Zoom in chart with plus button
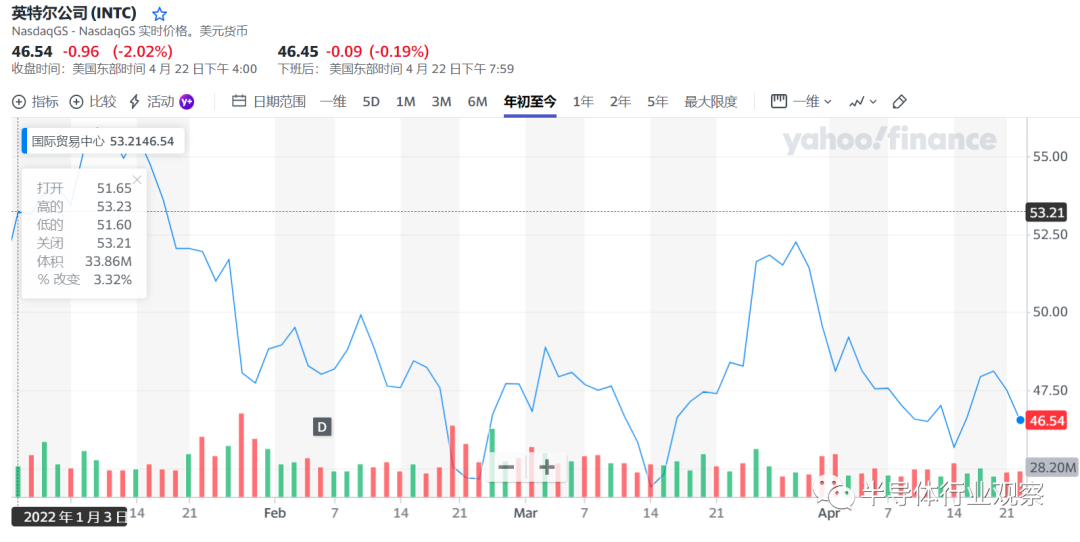 click(x=547, y=467)
